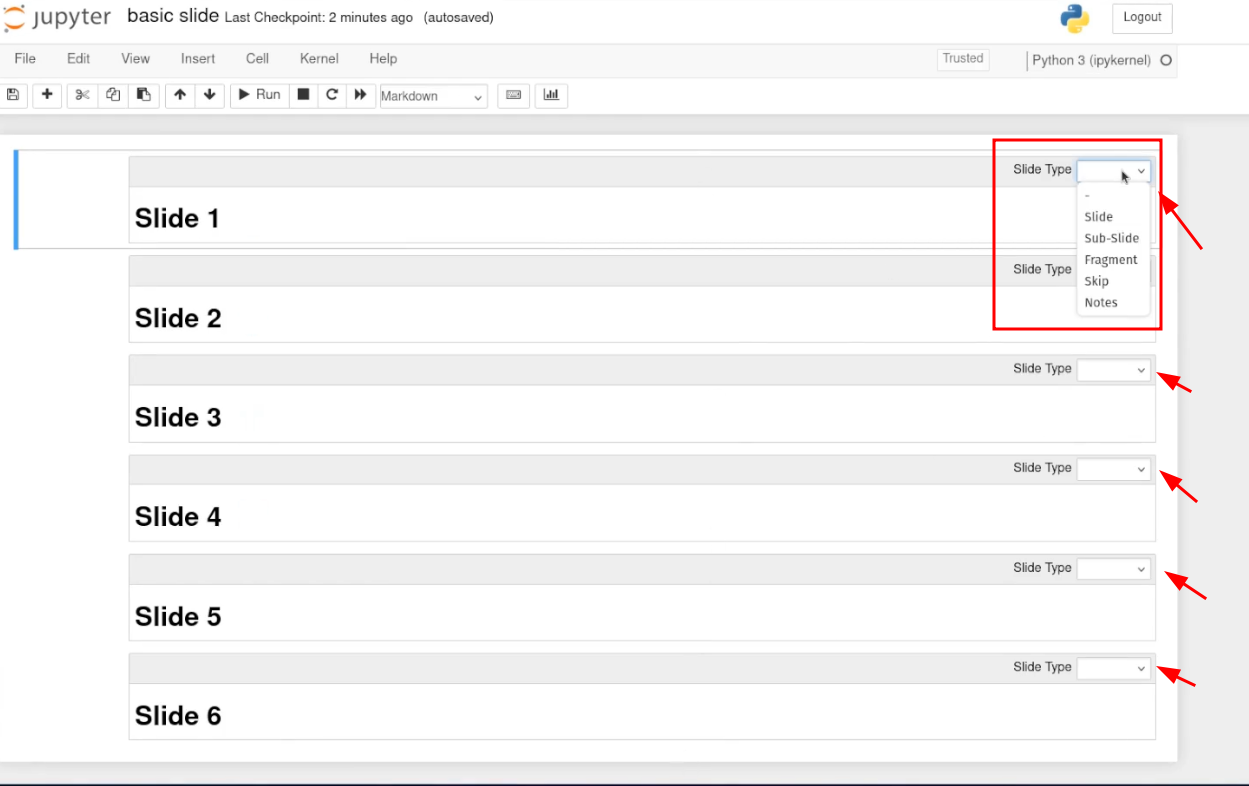Paste cells below using clipboard icon
The width and height of the screenshot is (1249, 786).
click(144, 95)
